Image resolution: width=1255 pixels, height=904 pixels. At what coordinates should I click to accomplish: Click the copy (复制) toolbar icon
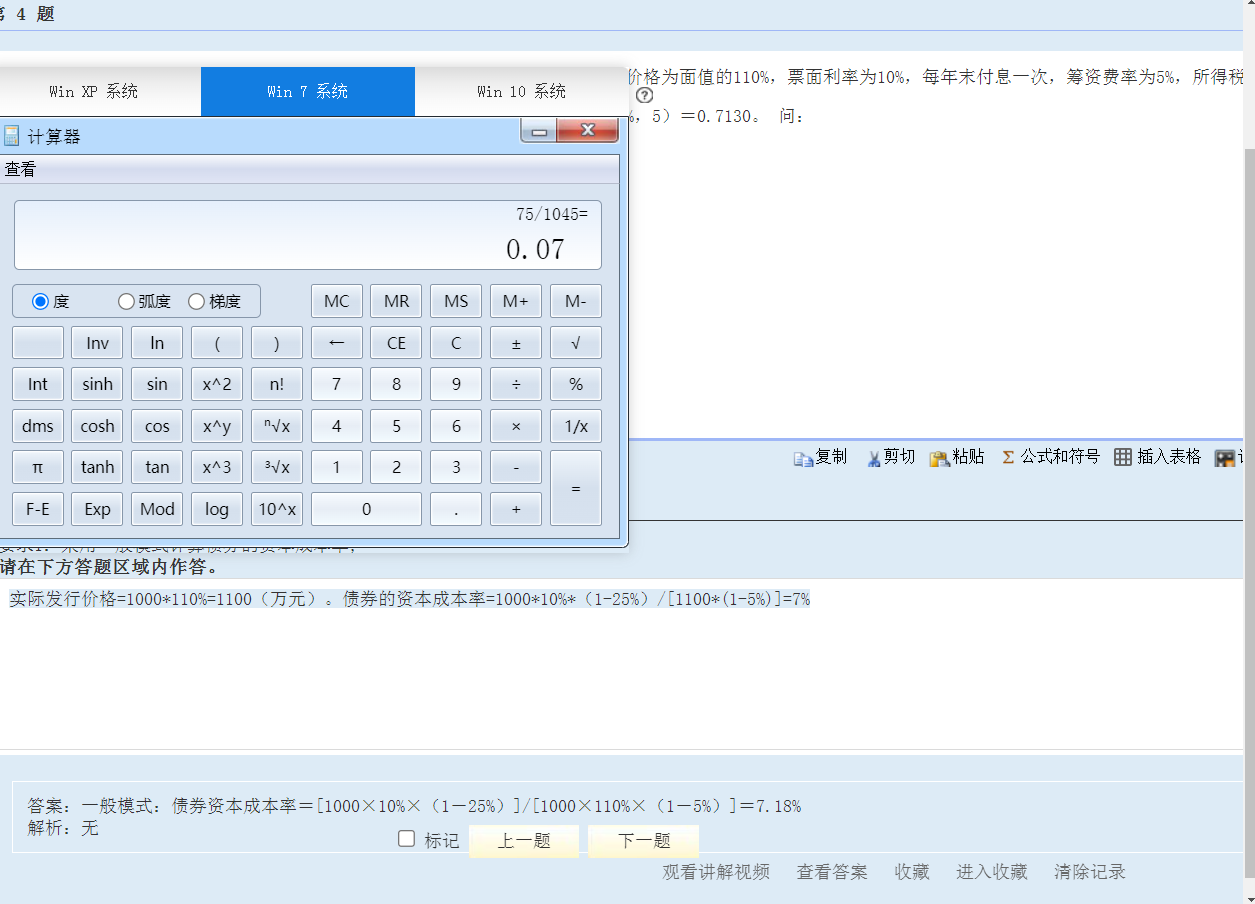[804, 458]
